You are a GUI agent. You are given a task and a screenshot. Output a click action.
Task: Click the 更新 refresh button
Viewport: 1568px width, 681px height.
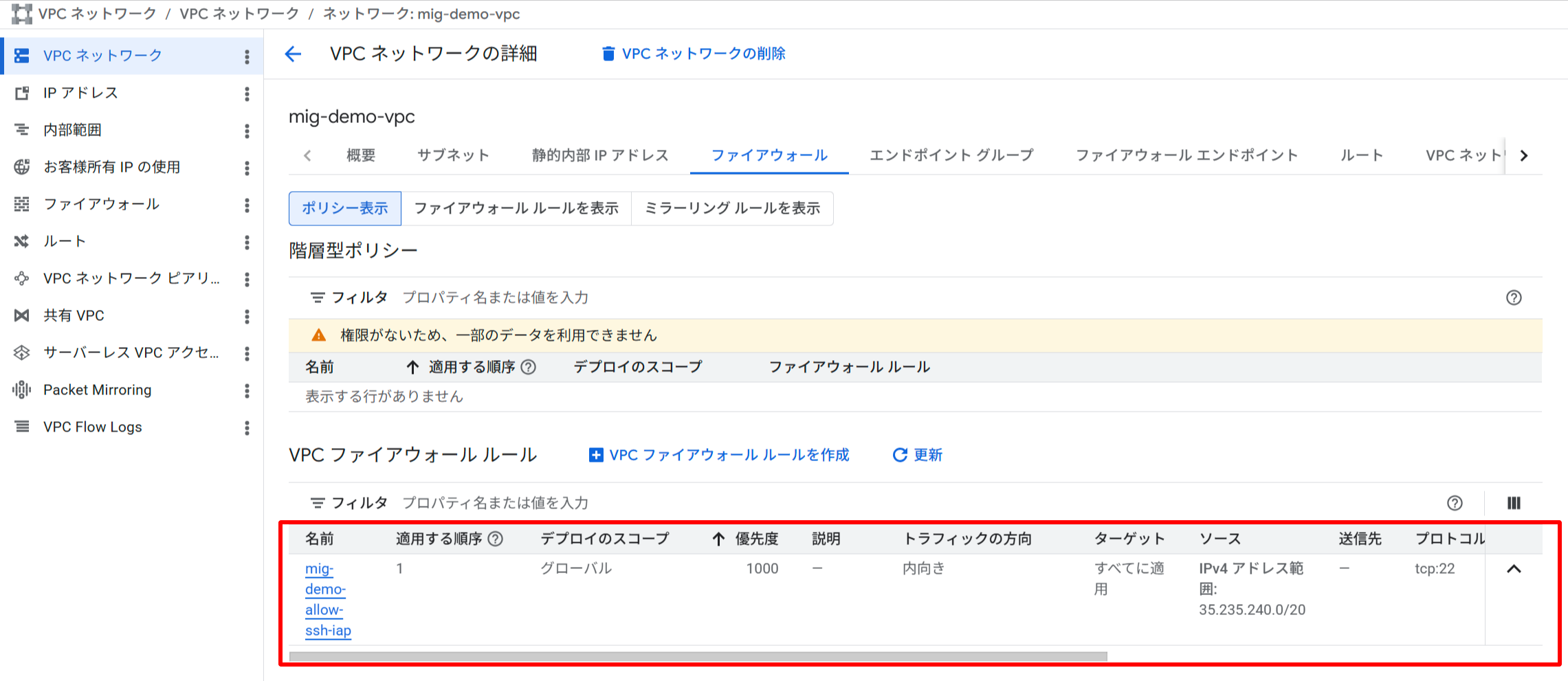(x=918, y=455)
